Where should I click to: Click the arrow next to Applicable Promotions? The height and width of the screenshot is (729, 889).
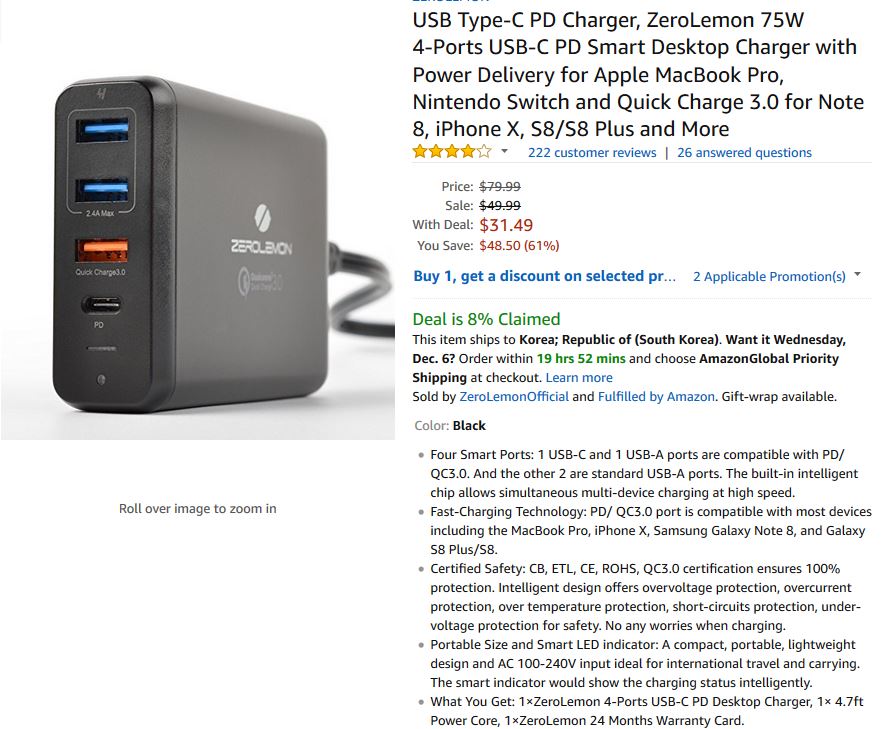[x=857, y=274]
